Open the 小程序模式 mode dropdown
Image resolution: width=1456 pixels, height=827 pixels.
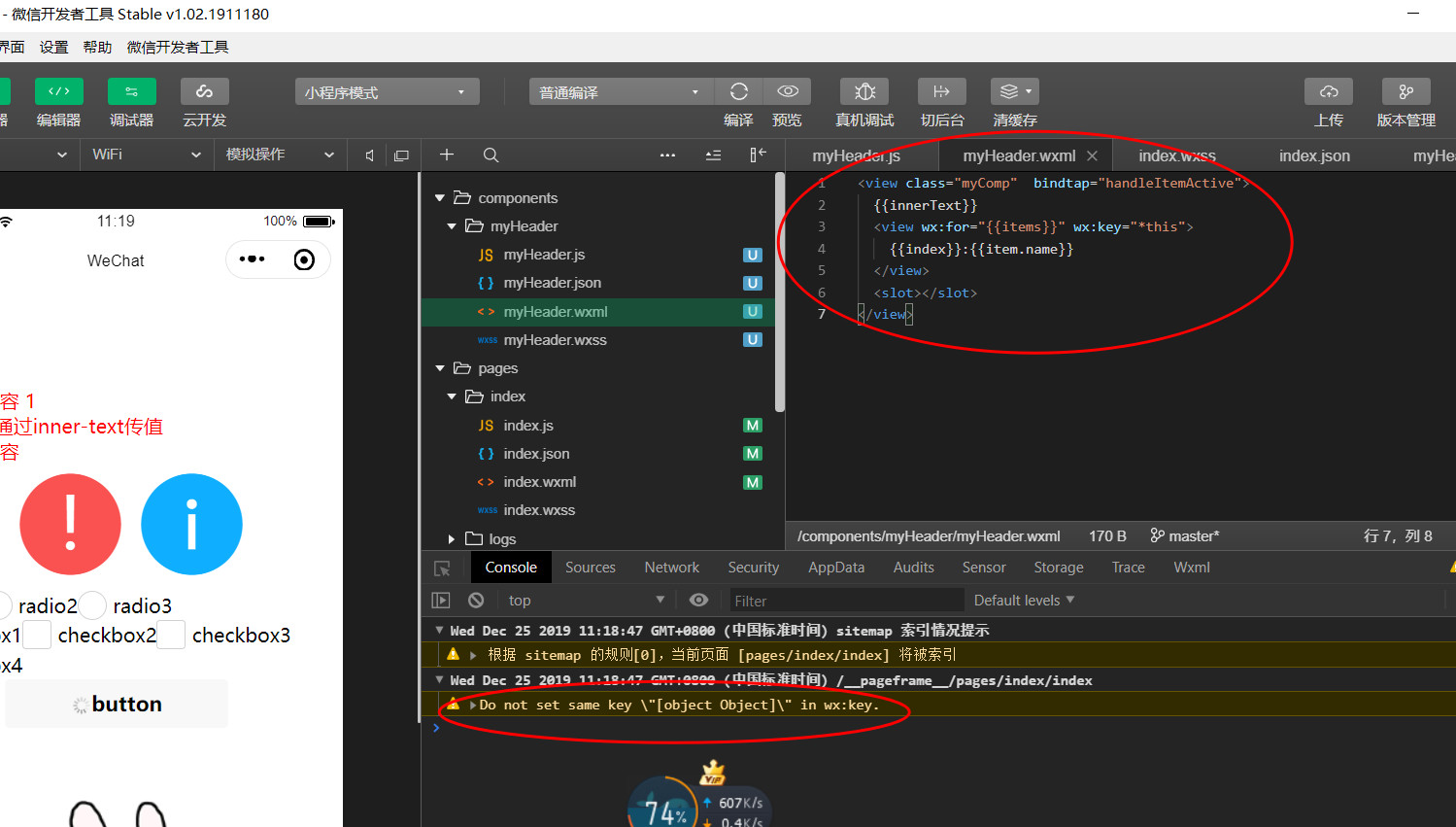(x=387, y=92)
